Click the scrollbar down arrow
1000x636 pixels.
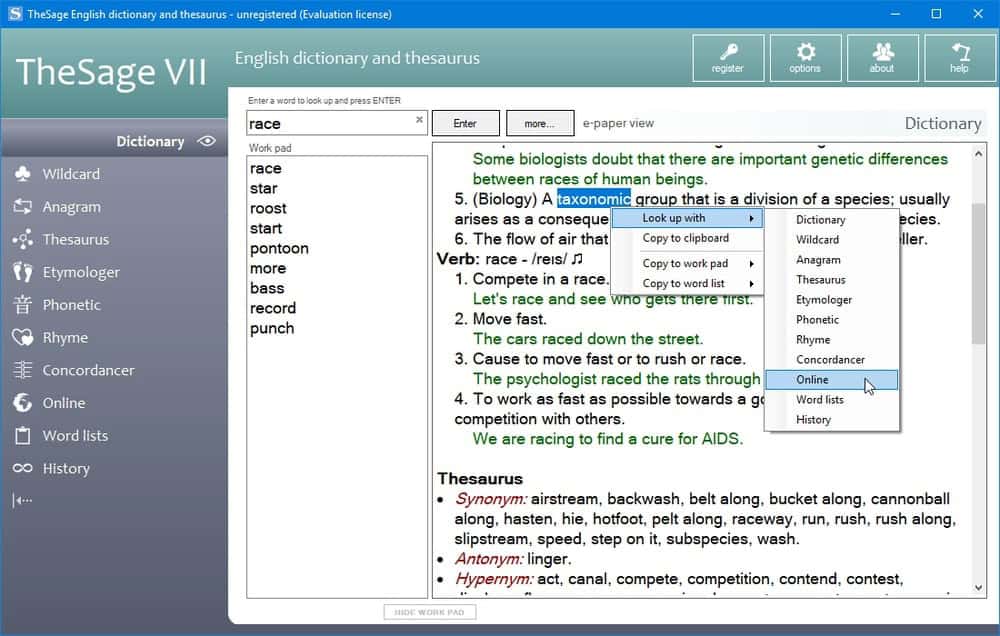coord(978,588)
